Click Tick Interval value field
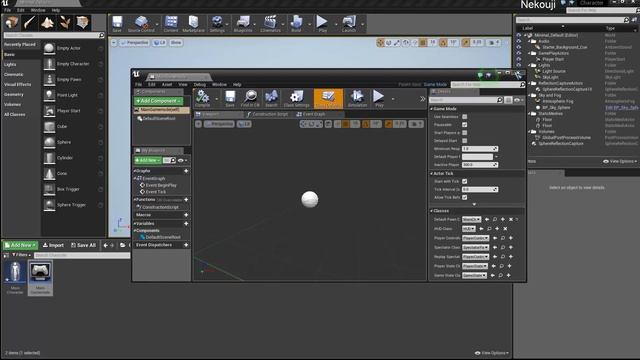The height and width of the screenshot is (360, 640). (480, 189)
